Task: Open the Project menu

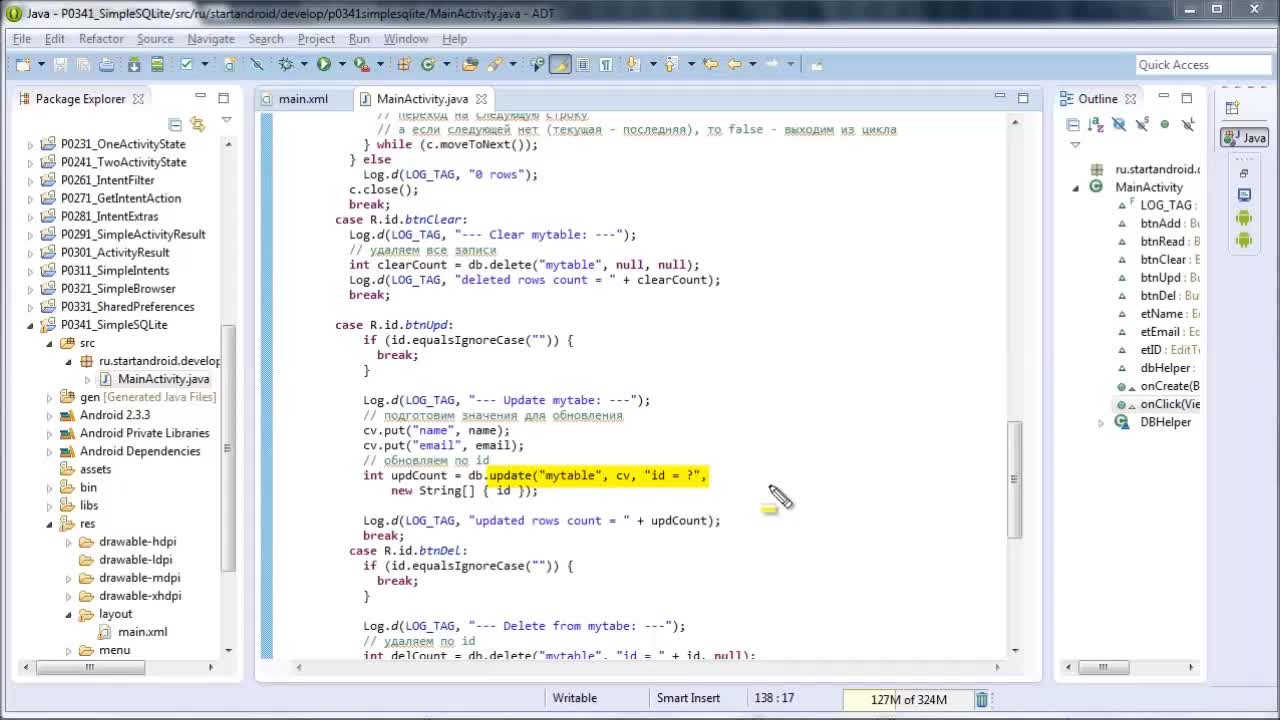Action: pos(316,39)
